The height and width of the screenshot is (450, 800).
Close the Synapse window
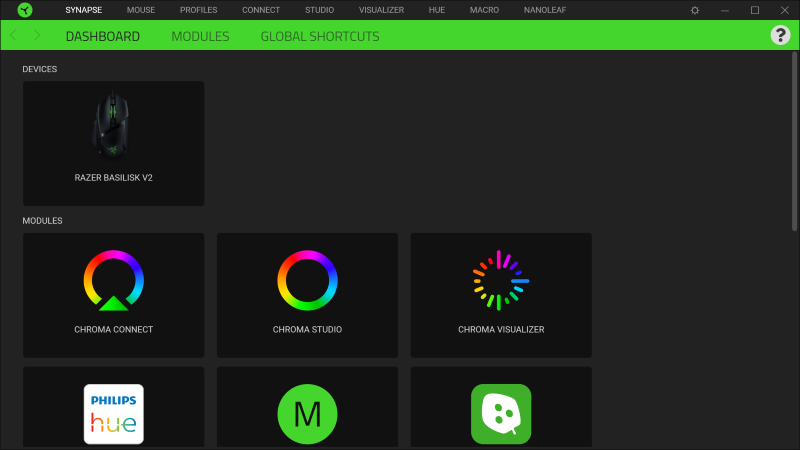[785, 10]
